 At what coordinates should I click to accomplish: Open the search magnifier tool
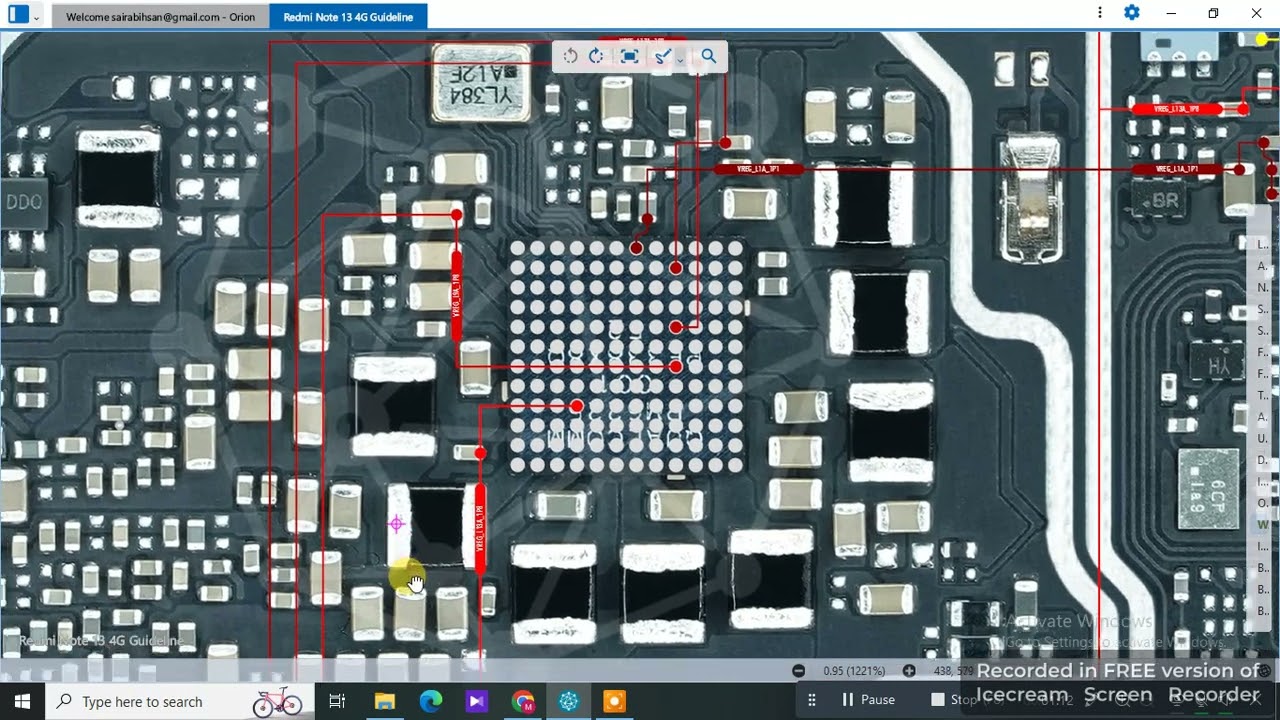pyautogui.click(x=709, y=56)
